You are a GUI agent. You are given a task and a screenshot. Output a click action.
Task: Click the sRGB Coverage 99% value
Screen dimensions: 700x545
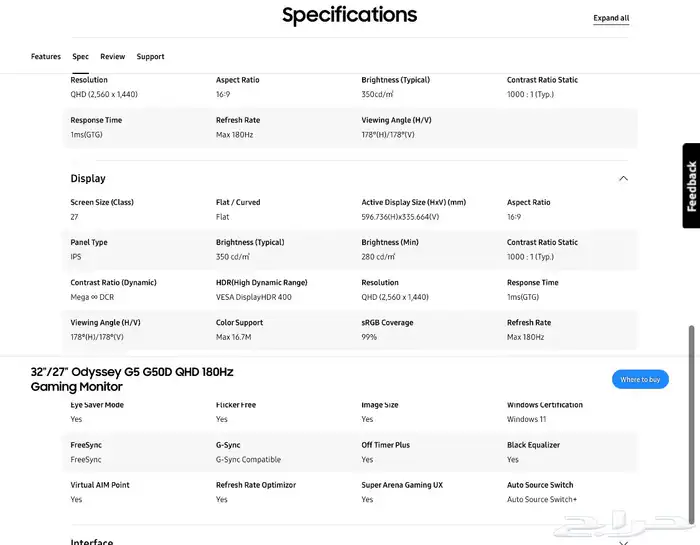point(369,337)
